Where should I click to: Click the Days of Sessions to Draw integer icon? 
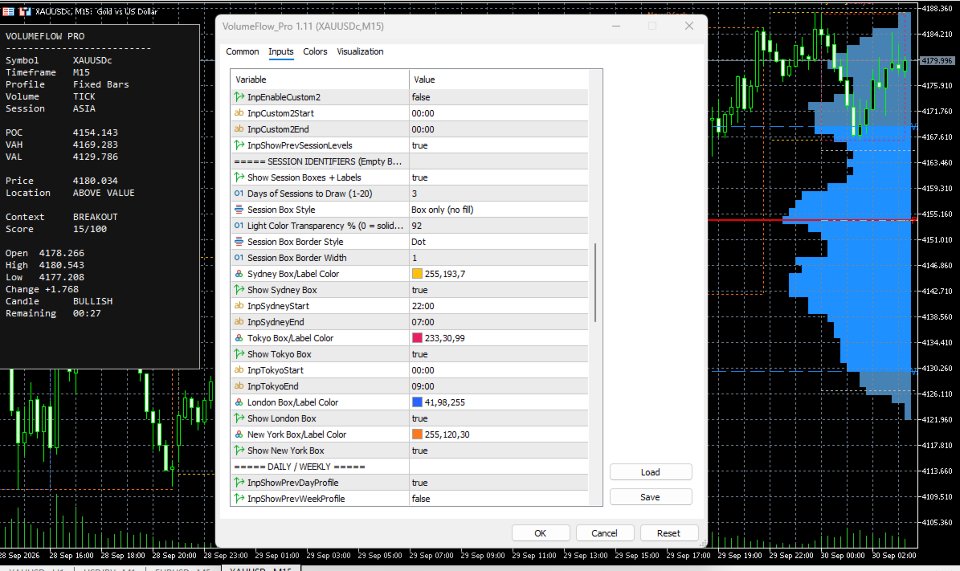(x=239, y=193)
